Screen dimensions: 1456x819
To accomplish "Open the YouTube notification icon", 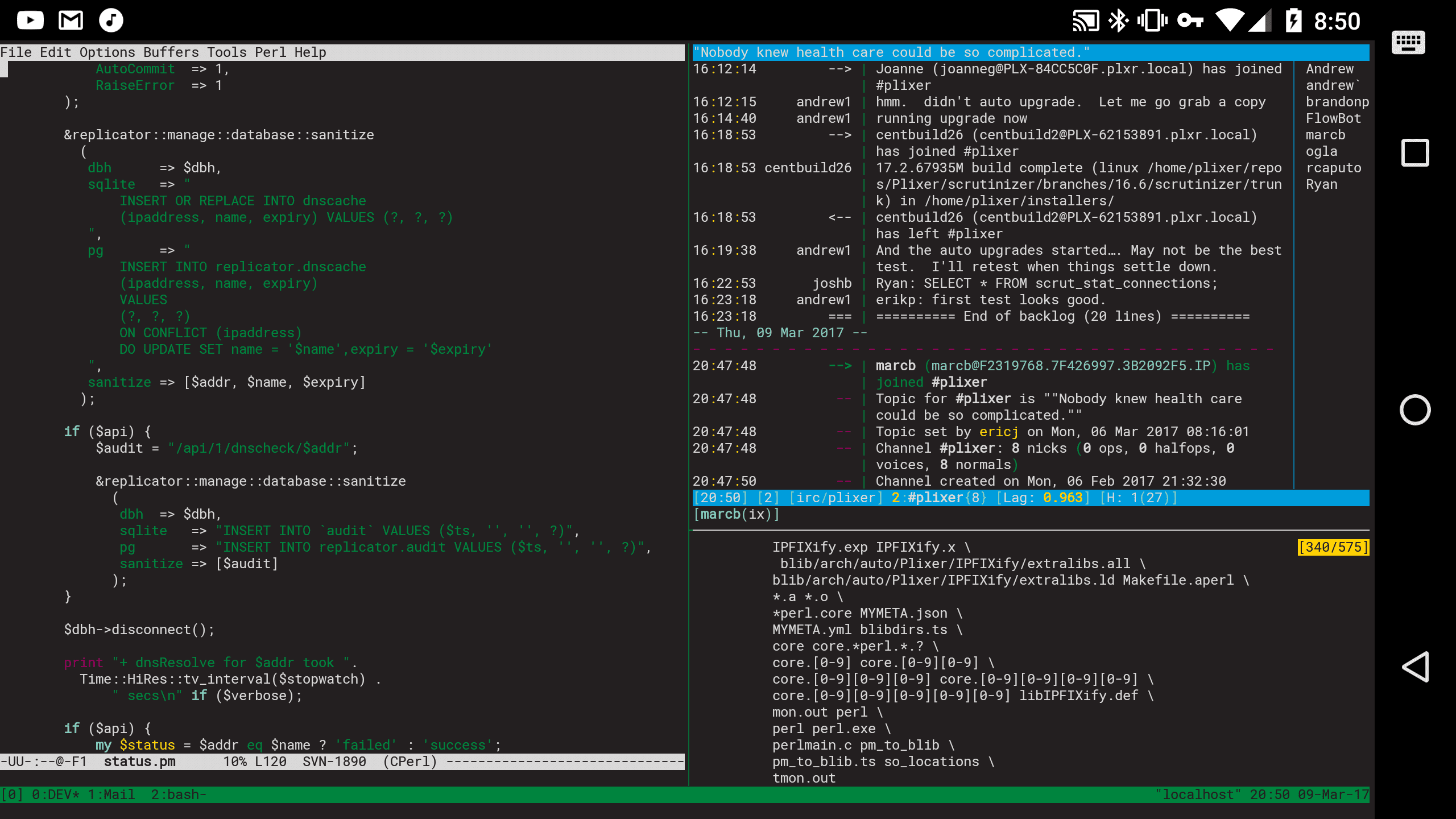I will (31, 20).
